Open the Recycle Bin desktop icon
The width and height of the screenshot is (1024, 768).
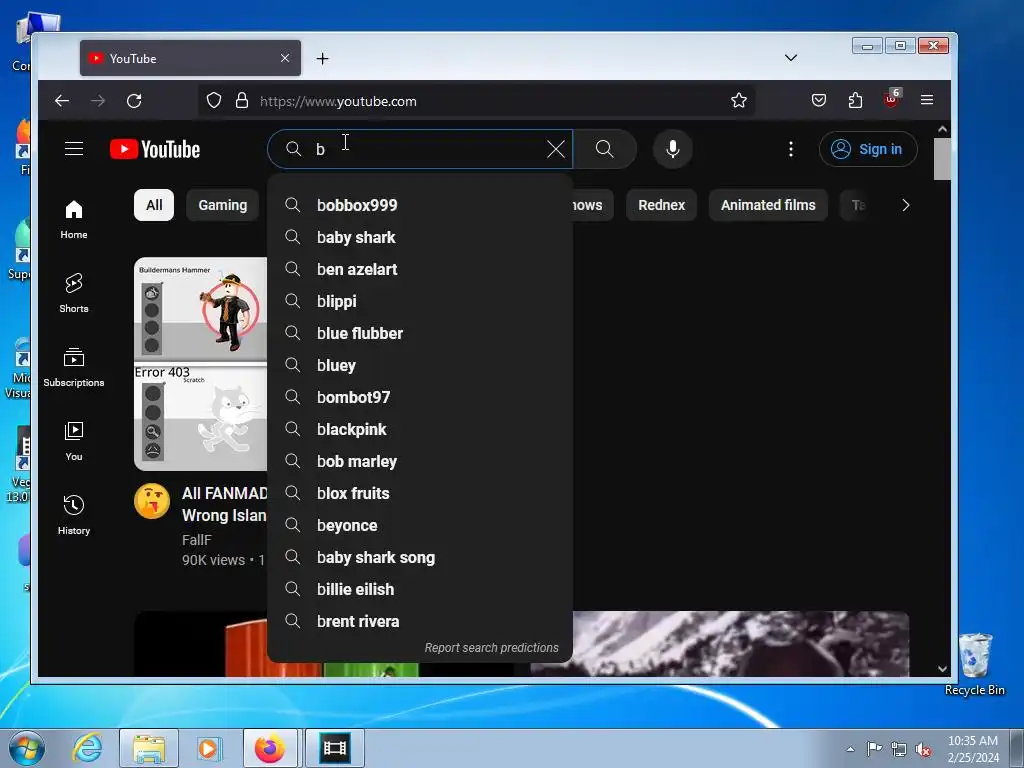(975, 664)
